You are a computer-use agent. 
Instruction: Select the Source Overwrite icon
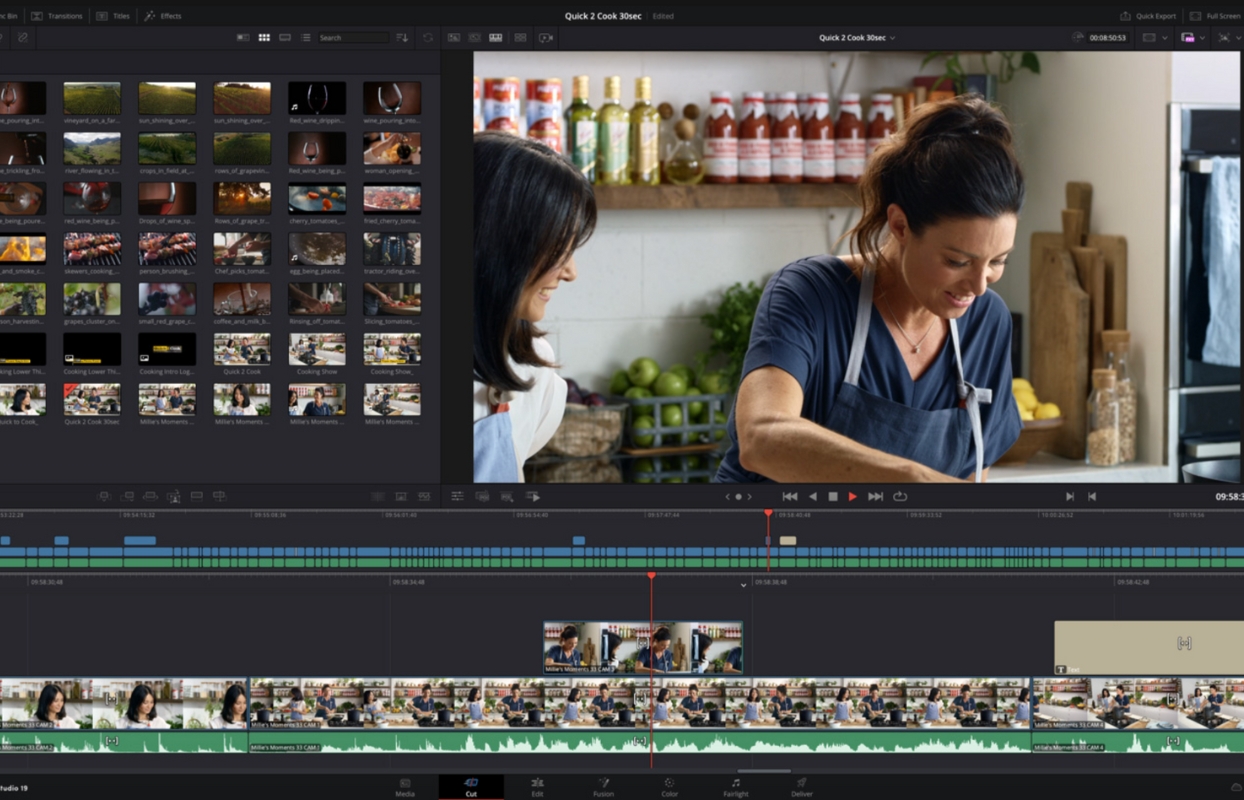218,496
